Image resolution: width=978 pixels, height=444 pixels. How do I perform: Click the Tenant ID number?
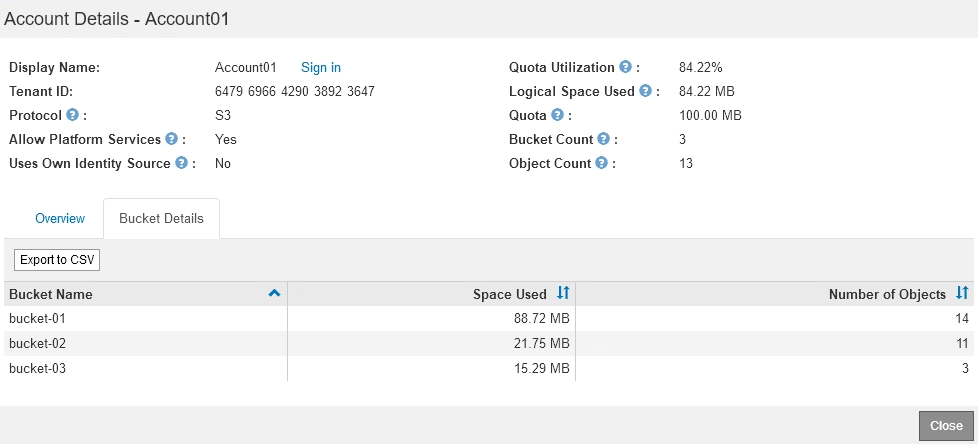click(294, 91)
